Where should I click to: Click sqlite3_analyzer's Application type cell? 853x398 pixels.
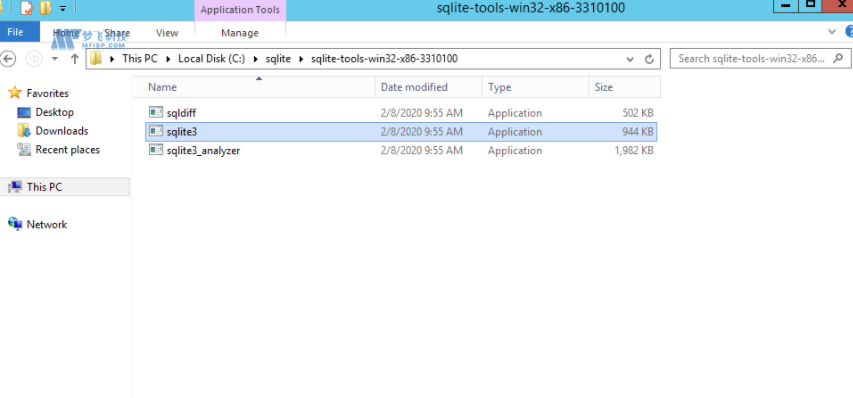coord(515,151)
